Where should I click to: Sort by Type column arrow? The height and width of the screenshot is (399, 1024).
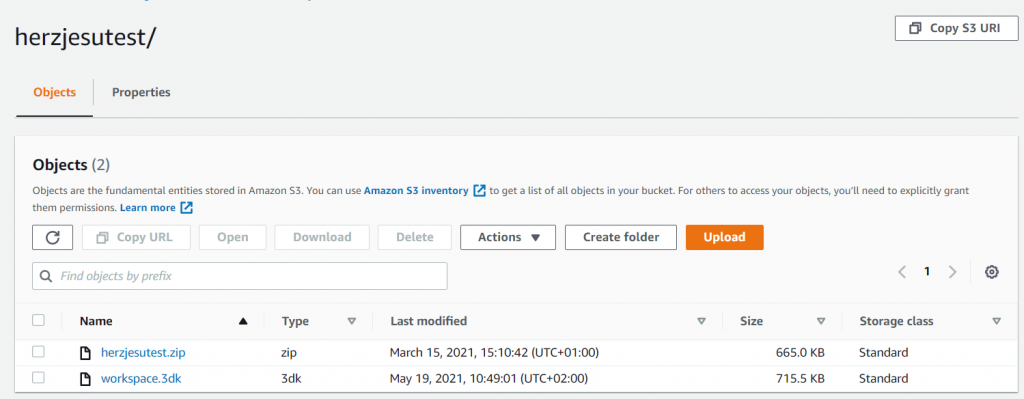click(x=352, y=321)
